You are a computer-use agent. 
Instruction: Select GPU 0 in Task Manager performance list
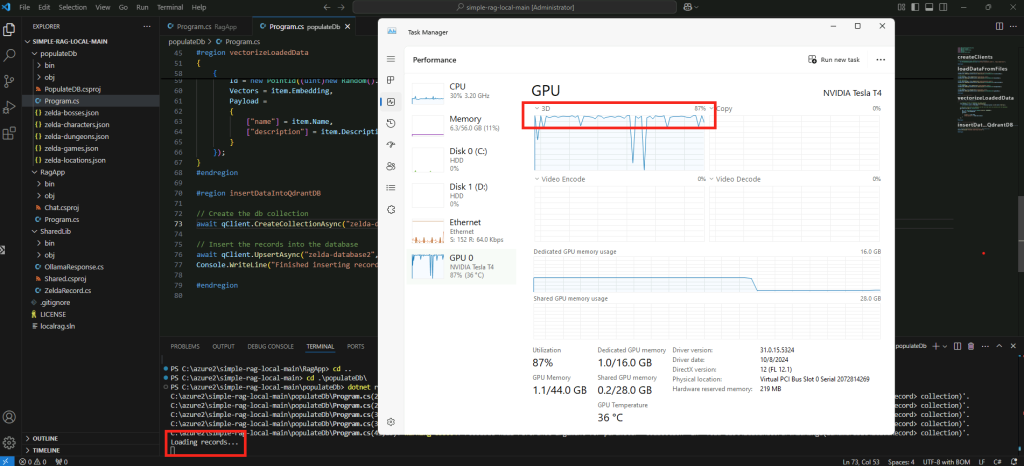(x=461, y=266)
